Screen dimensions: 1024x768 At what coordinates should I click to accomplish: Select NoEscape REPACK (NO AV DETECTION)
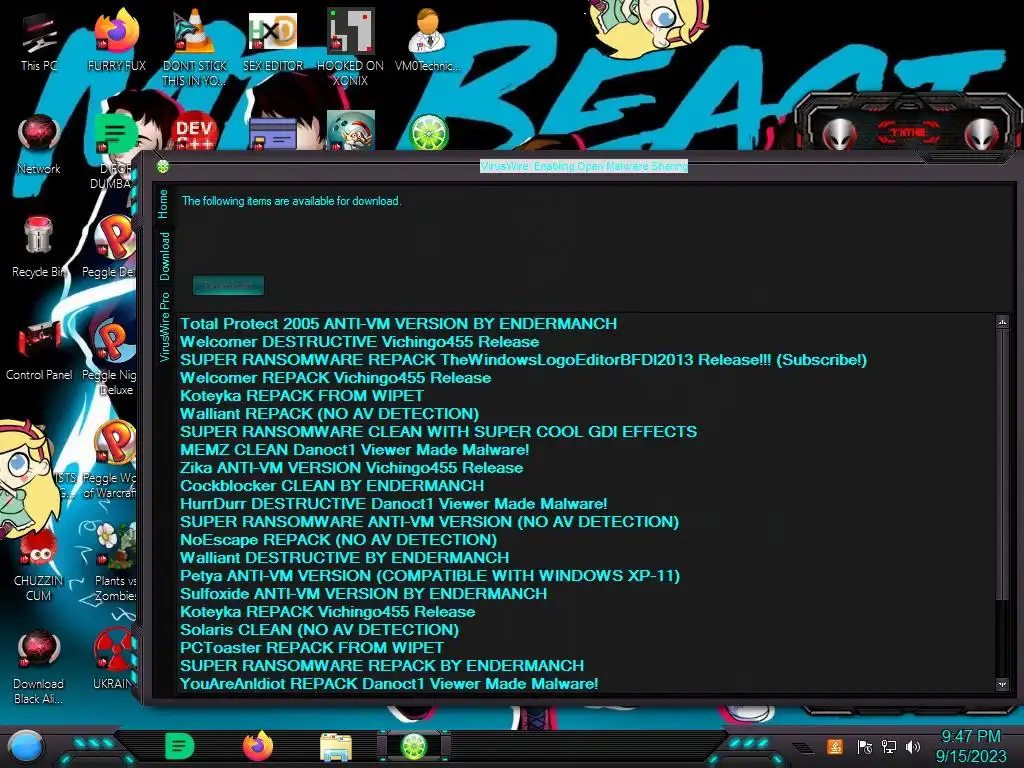coord(338,540)
